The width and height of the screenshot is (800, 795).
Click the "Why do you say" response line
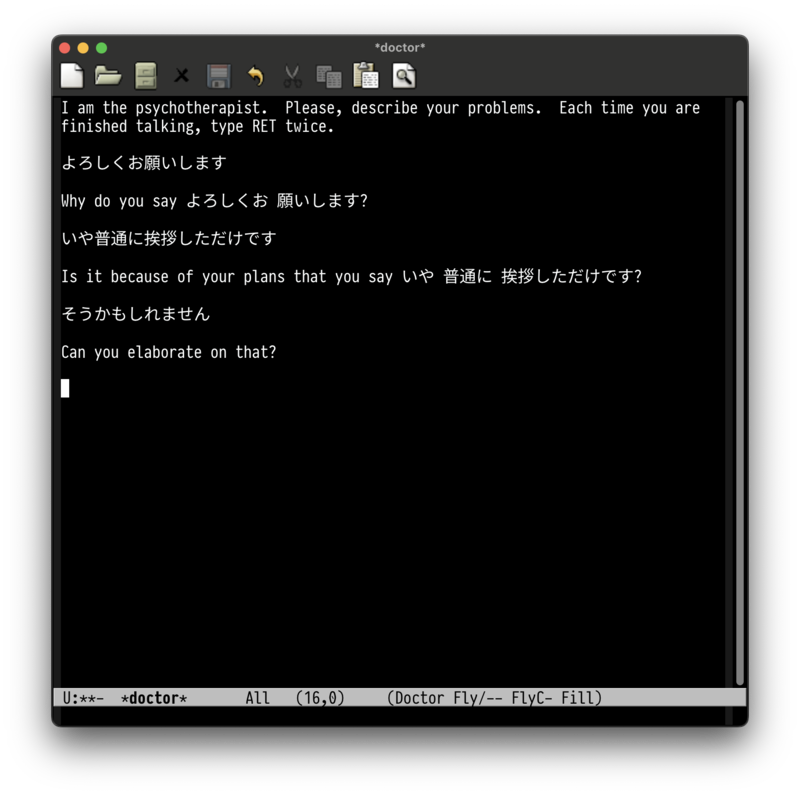[214, 201]
